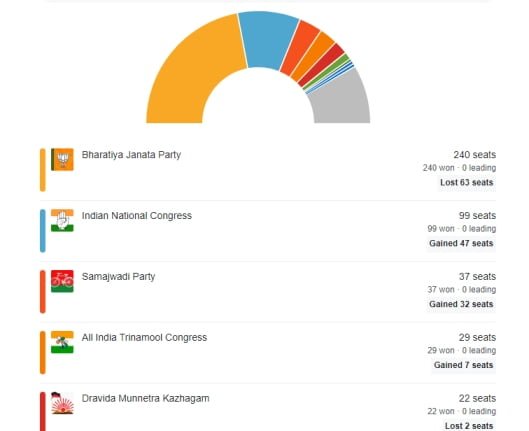Click the 'Lost 63 seats' badge
The height and width of the screenshot is (431, 529).
(467, 182)
